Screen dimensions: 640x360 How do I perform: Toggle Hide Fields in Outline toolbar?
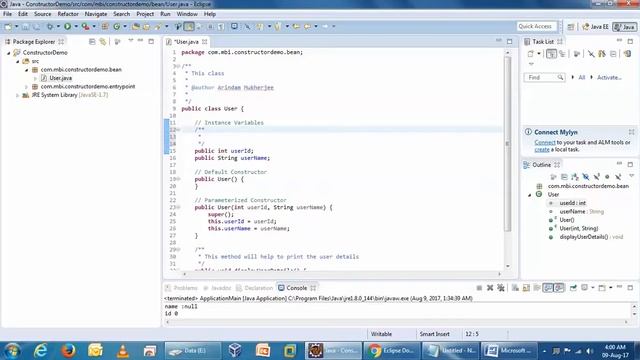[x=586, y=177]
